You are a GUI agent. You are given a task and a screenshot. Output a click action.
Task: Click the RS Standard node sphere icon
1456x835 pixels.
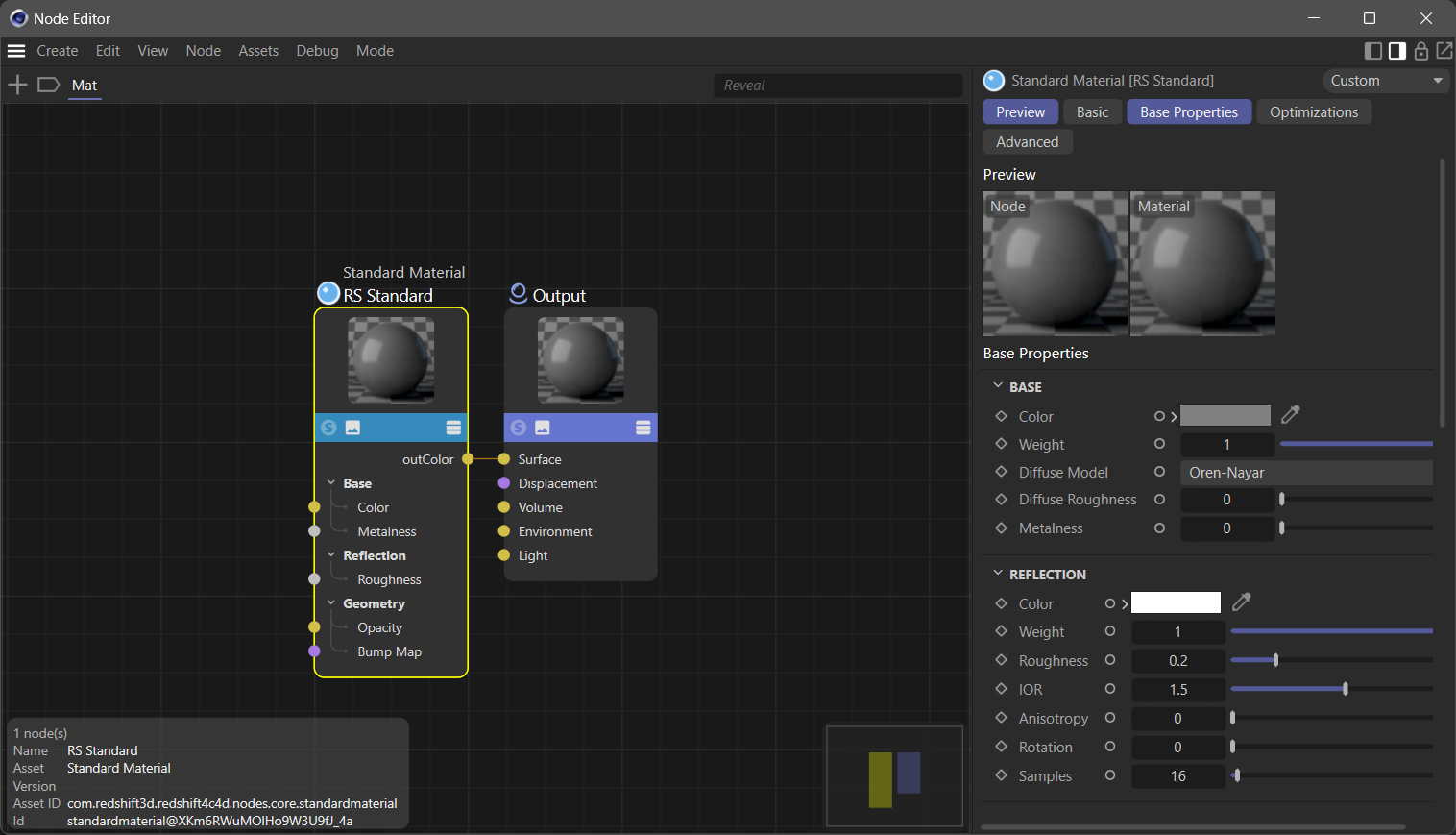pyautogui.click(x=328, y=293)
